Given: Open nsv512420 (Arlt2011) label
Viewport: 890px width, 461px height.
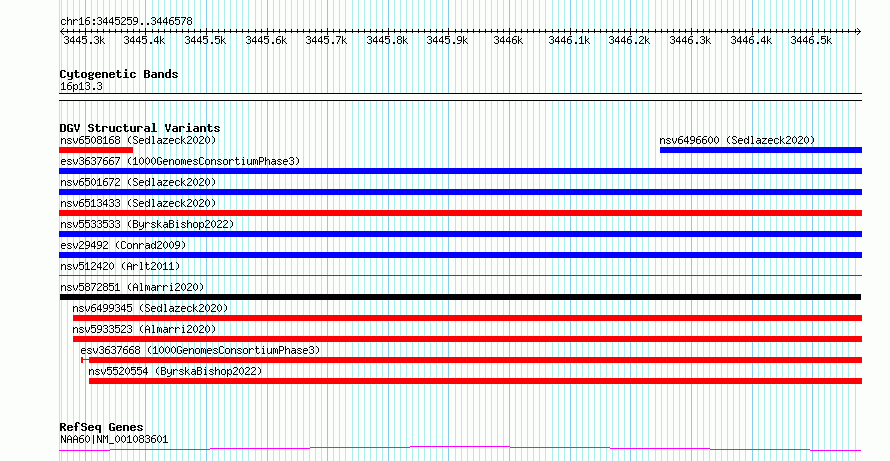Looking at the screenshot, I should pyautogui.click(x=120, y=266).
